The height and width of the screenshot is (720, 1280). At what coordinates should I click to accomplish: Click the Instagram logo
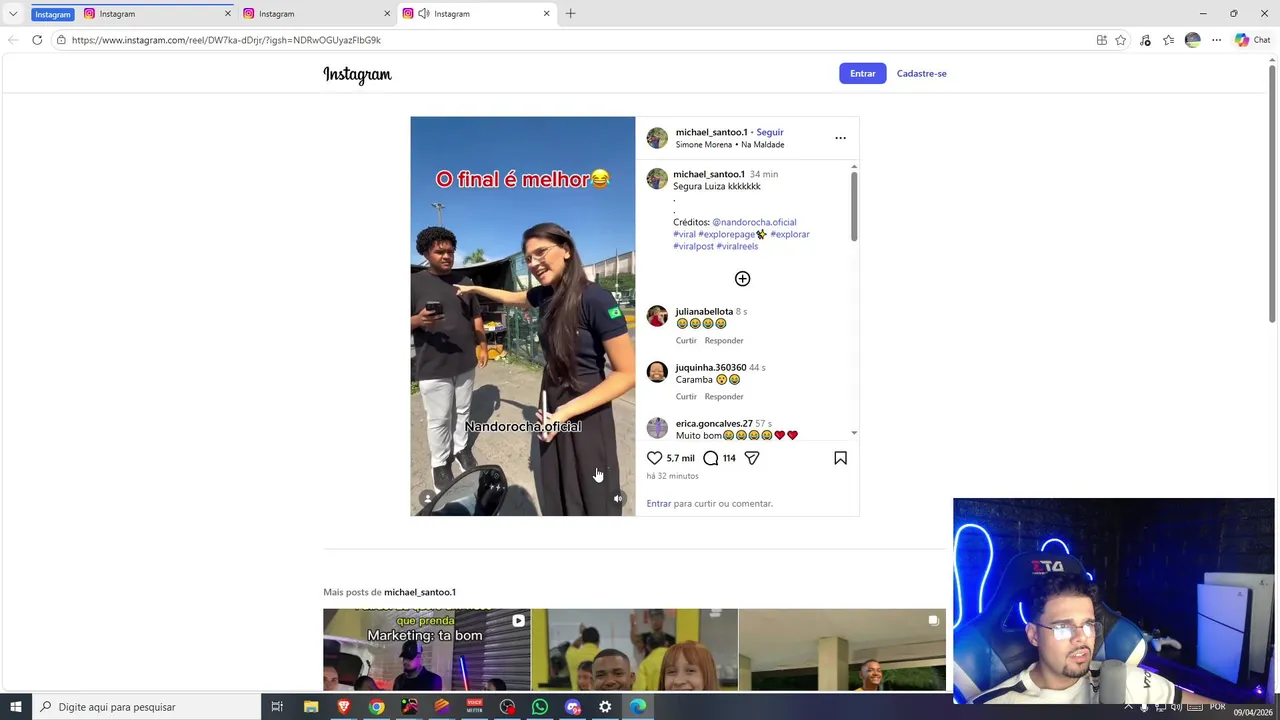click(x=357, y=74)
